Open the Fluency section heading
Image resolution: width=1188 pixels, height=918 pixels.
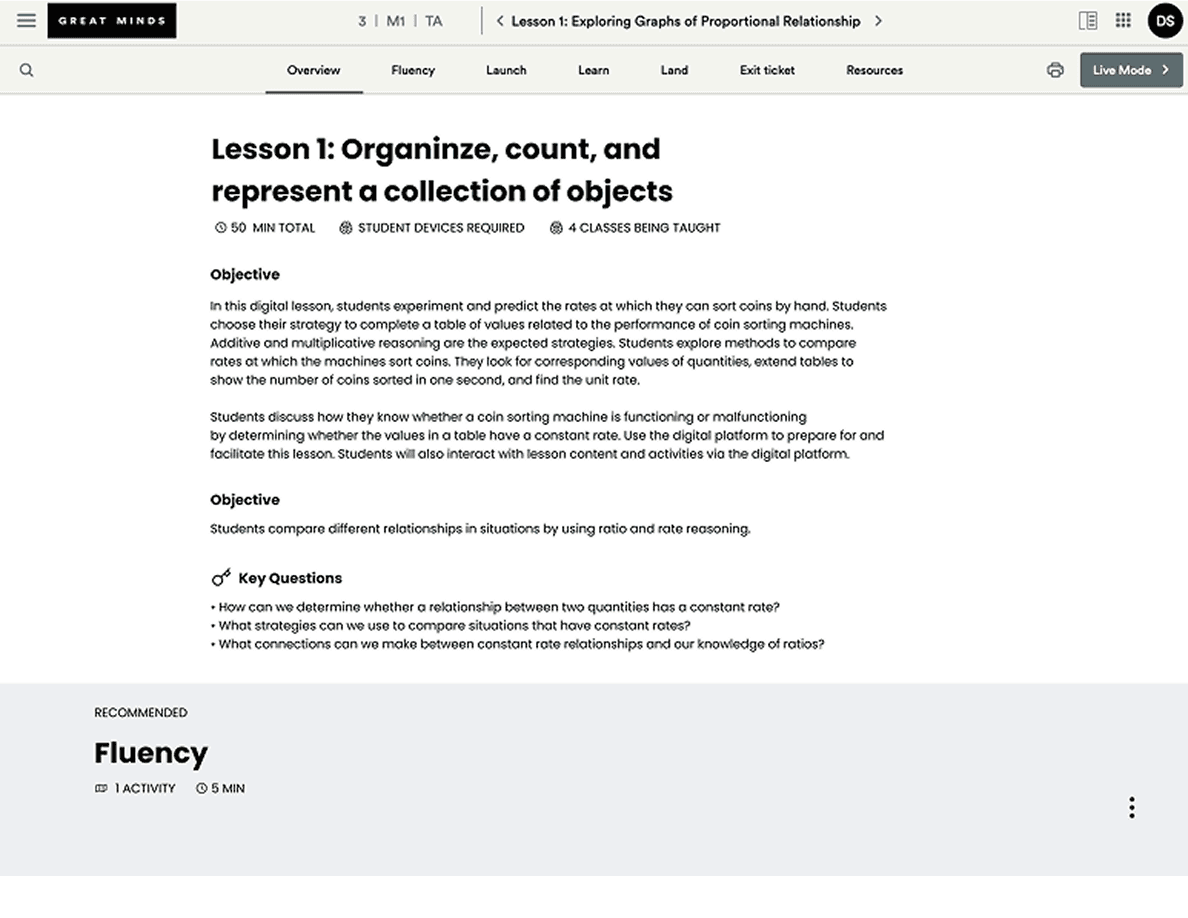pos(151,753)
